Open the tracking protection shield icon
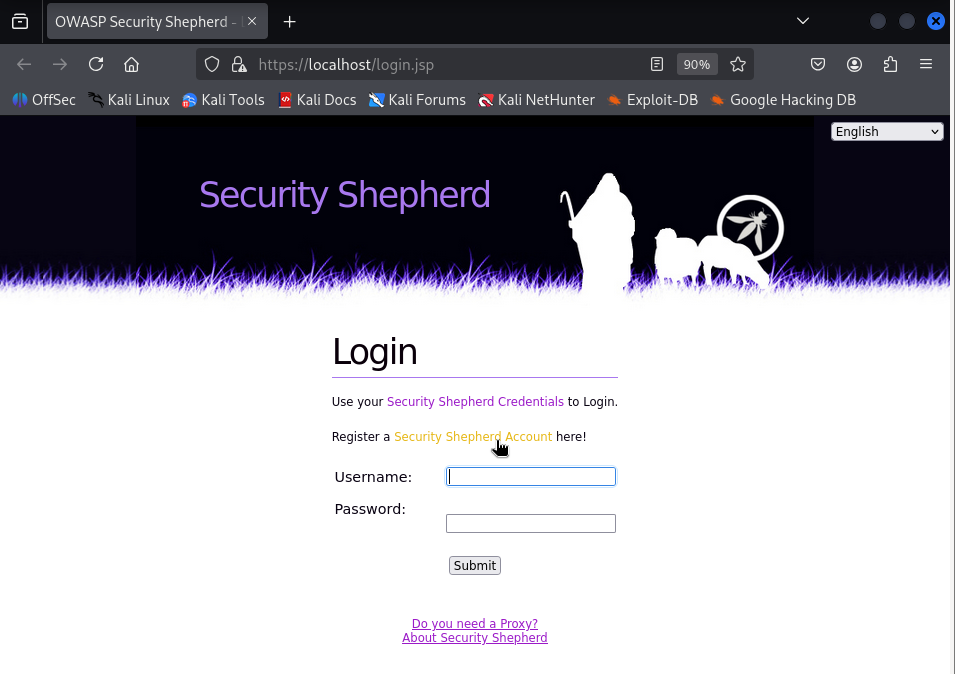Image resolution: width=955 pixels, height=674 pixels. point(212,65)
